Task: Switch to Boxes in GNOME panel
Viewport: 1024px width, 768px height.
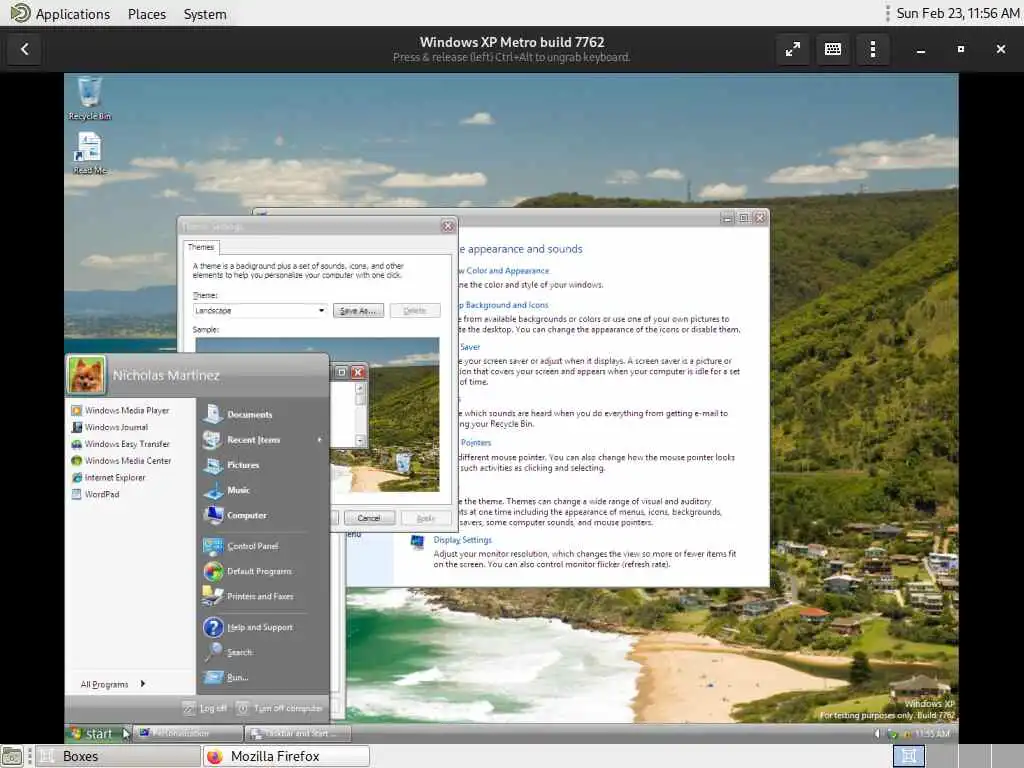Action: click(x=118, y=756)
